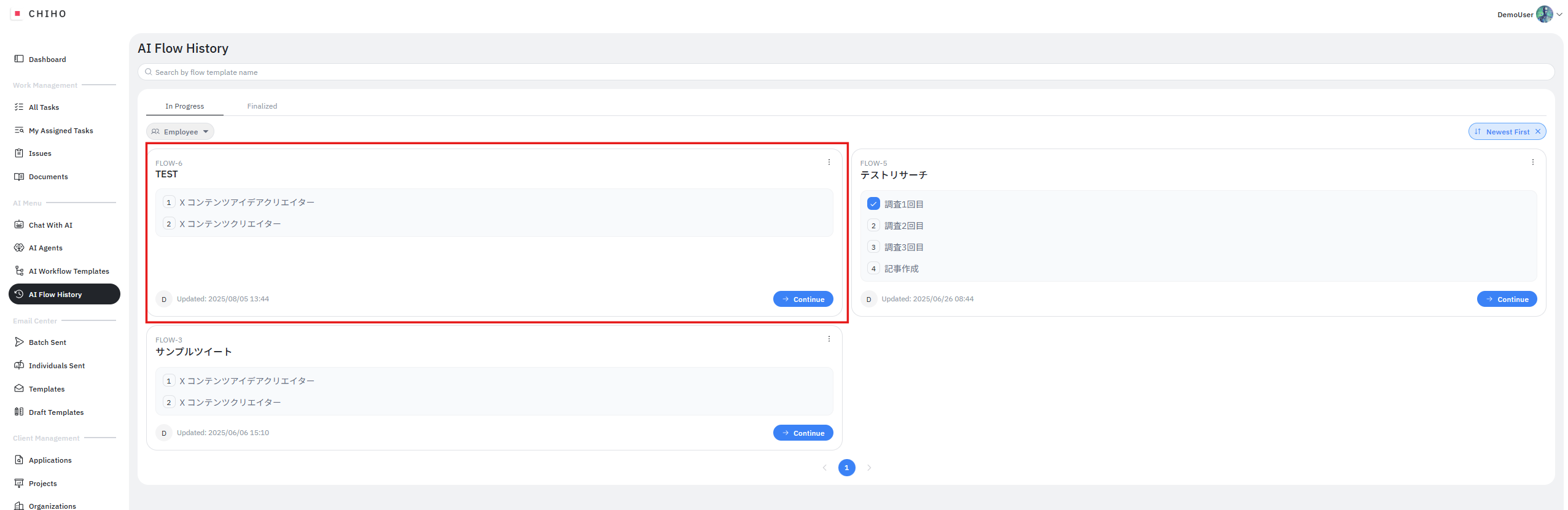Click the Documents book icon
Screen dimensions: 1568x510
click(19, 177)
